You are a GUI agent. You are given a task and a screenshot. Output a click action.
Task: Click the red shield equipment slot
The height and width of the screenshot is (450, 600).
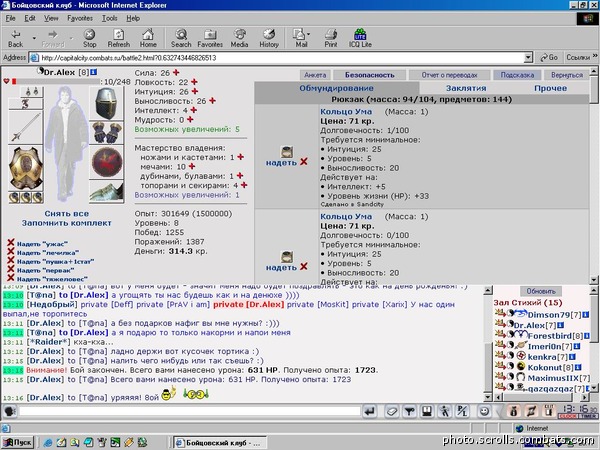click(x=107, y=162)
